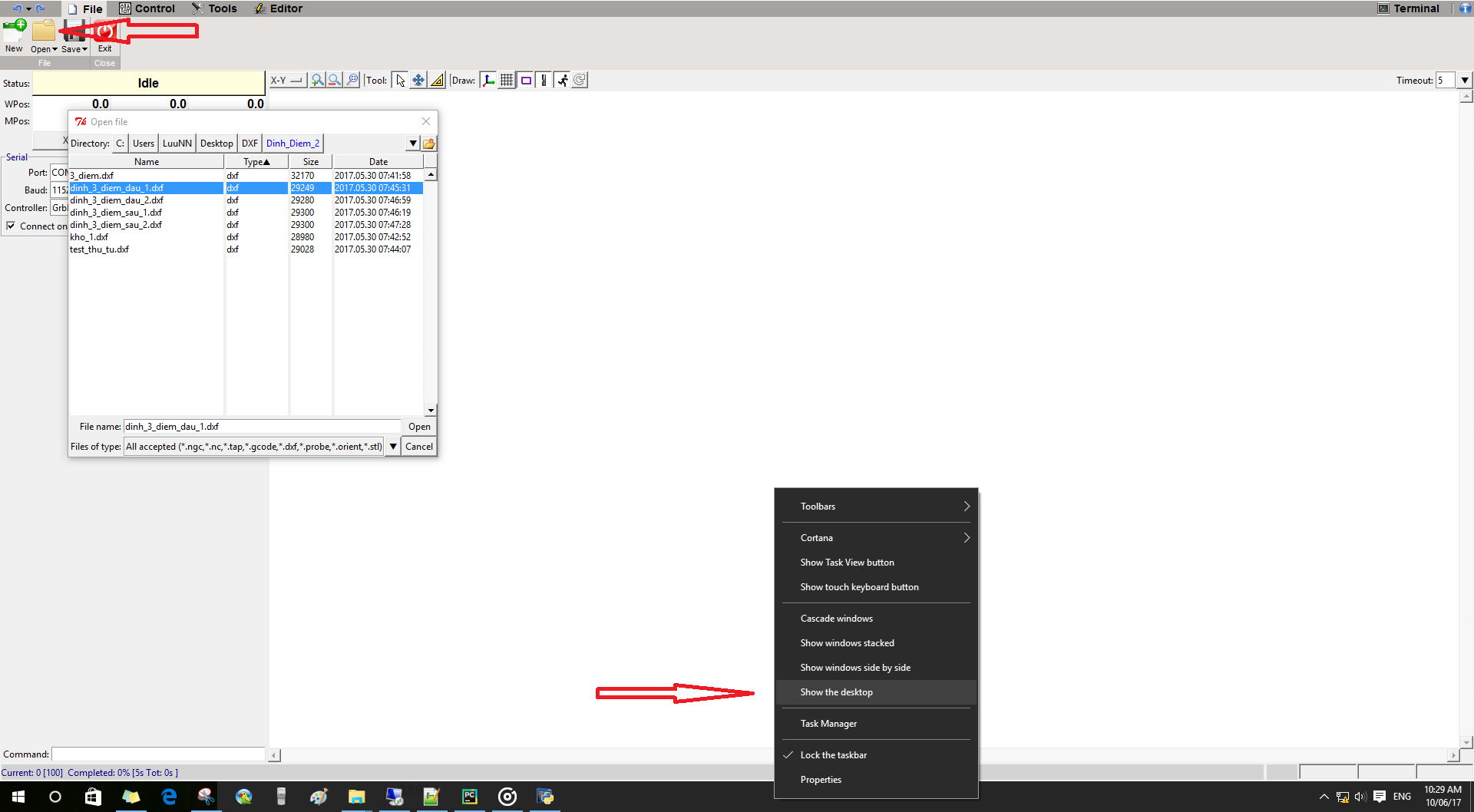The height and width of the screenshot is (812, 1474).
Task: Select the ruler measuring tool icon
Action: coord(437,80)
